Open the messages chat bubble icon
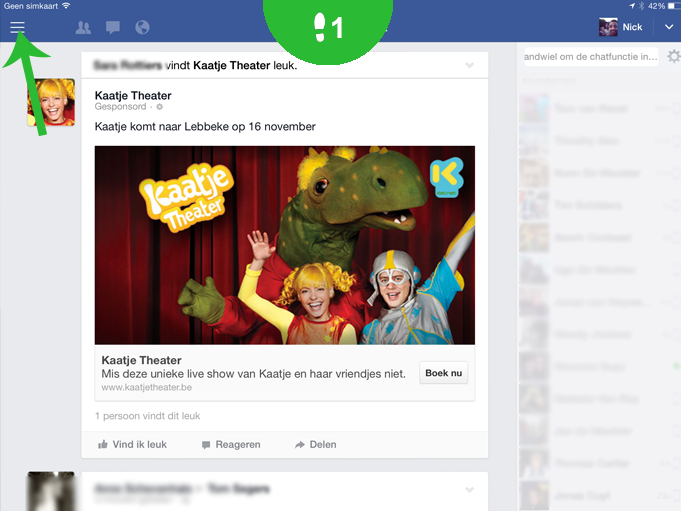Screen dimensions: 681x511 coord(113,27)
